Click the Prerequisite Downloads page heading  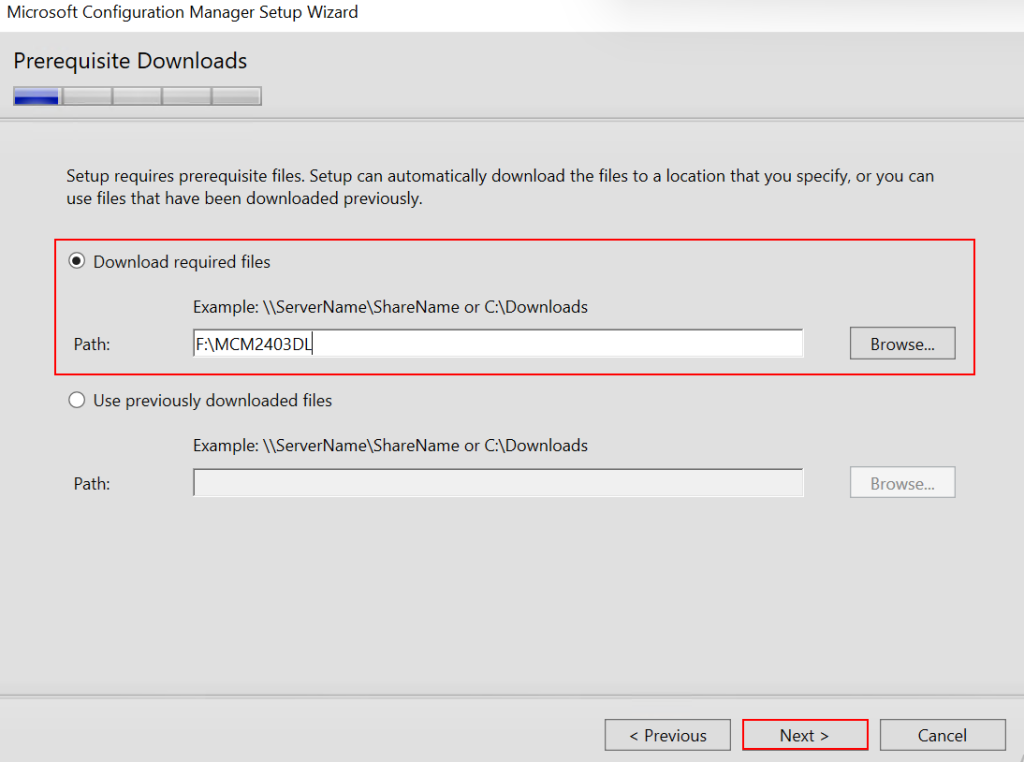point(130,61)
